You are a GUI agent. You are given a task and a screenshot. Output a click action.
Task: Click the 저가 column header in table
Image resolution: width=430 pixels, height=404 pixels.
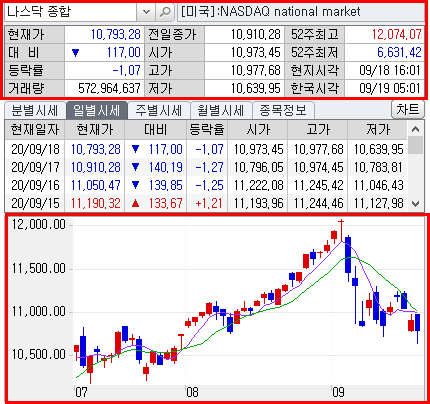pos(378,130)
